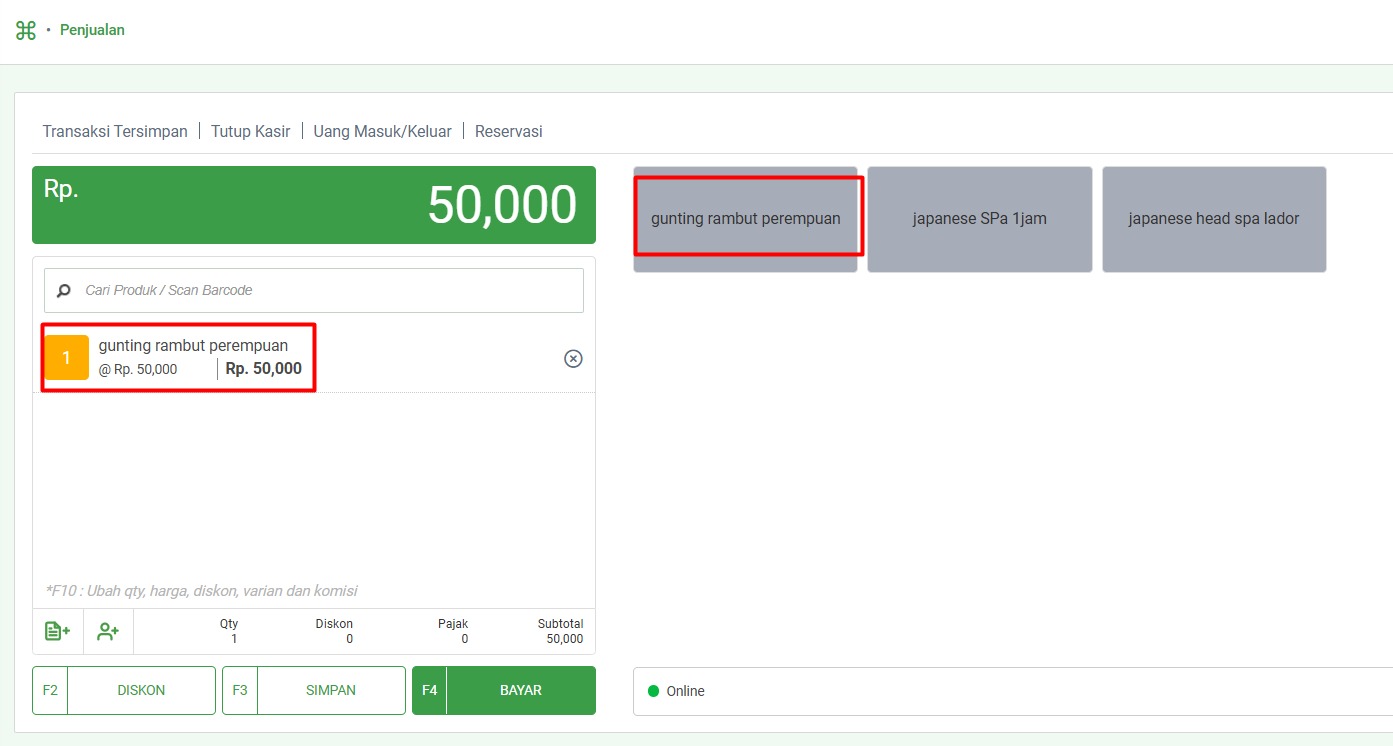This screenshot has width=1393, height=746.
Task: Click the magnifier search icon
Action: click(x=64, y=291)
